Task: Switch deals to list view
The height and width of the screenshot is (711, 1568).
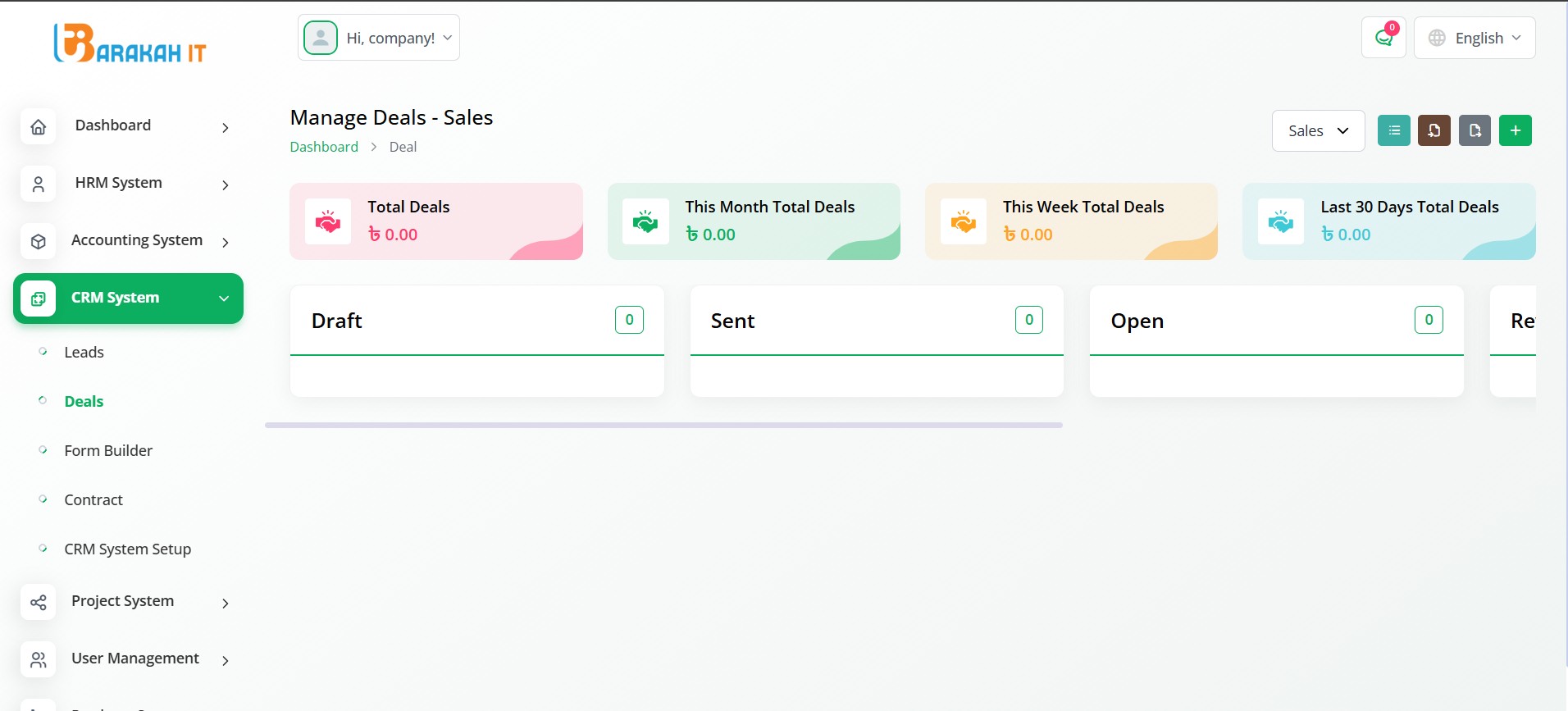Action: coord(1393,130)
